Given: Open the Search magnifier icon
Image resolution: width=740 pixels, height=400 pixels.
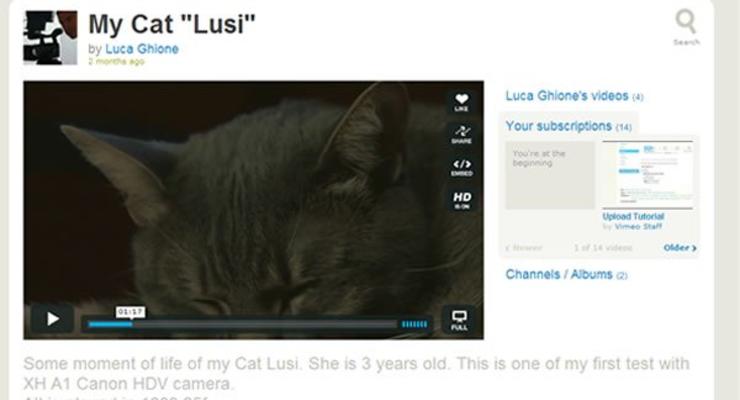Looking at the screenshot, I should tap(686, 27).
